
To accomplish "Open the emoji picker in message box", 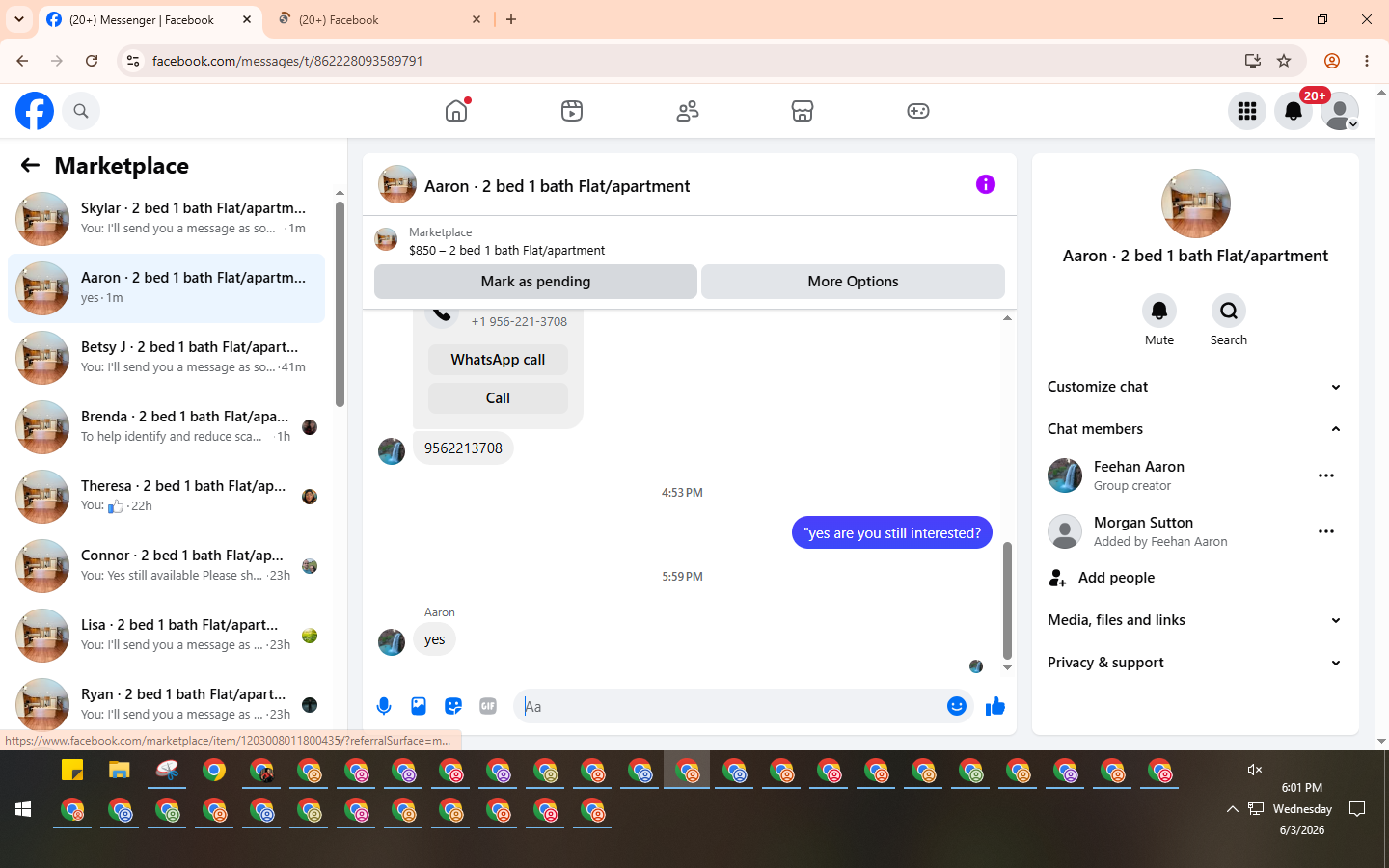I will pyautogui.click(x=956, y=706).
